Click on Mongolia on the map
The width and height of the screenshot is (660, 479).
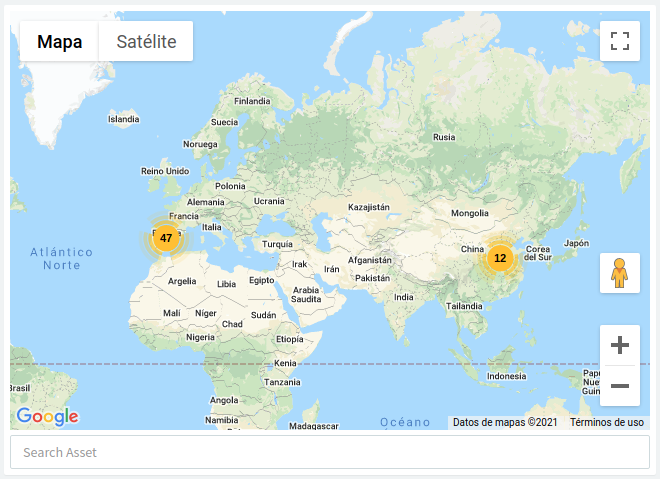pos(470,213)
